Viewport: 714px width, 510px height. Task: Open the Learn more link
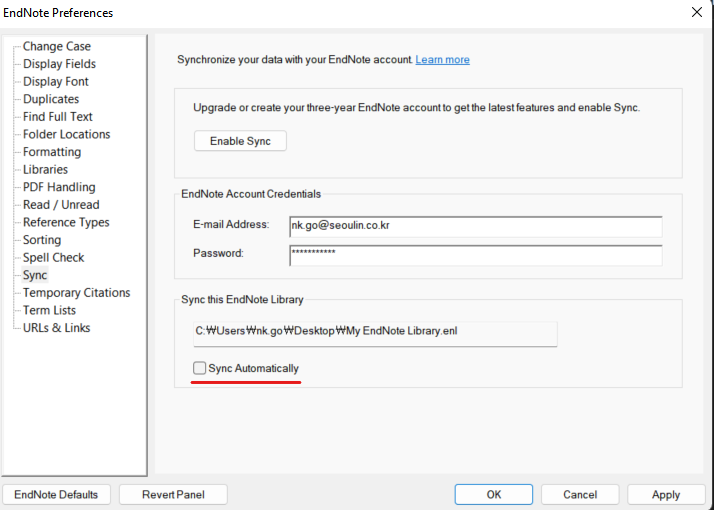442,60
